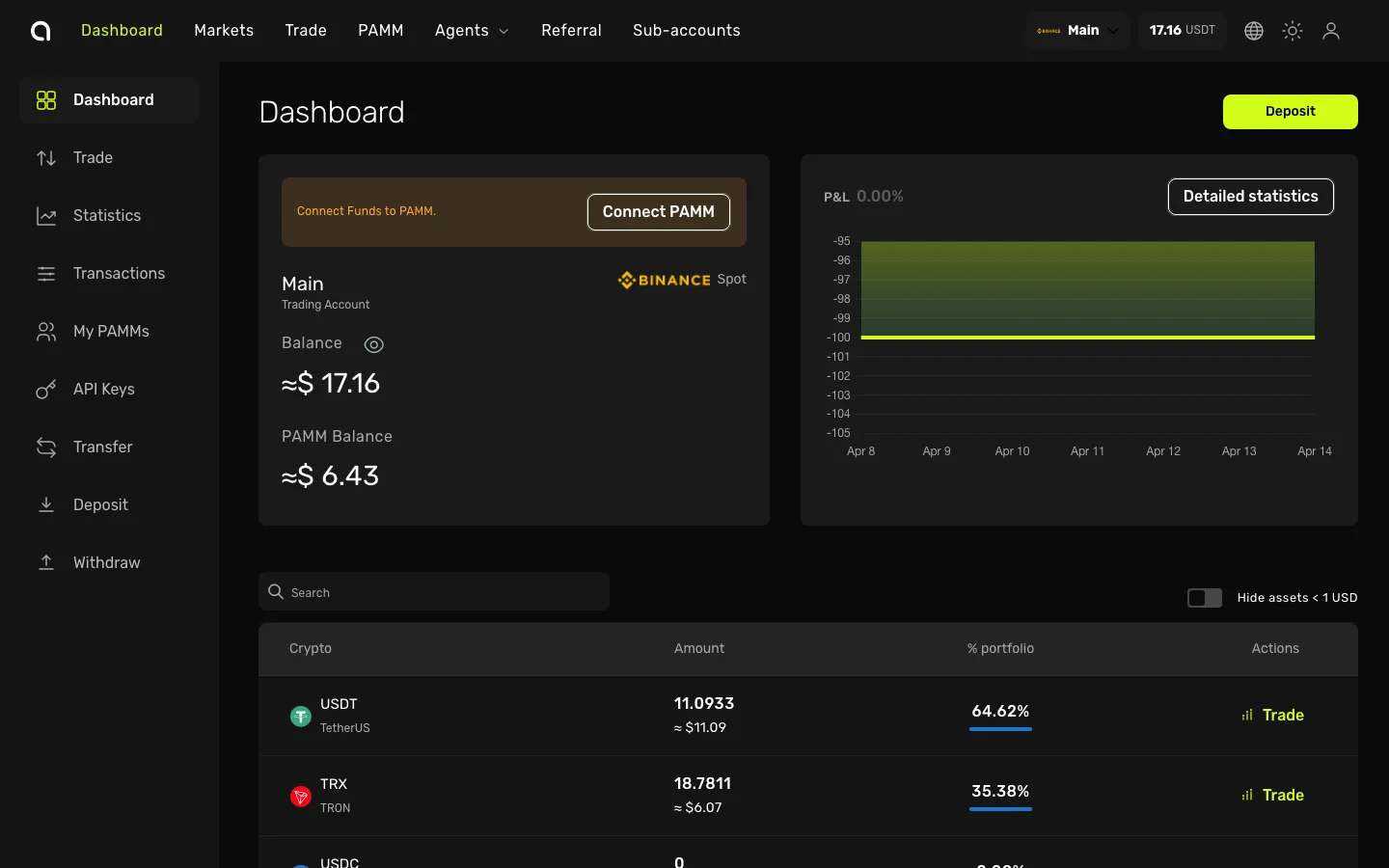The width and height of the screenshot is (1389, 868).
Task: Open Detailed statistics
Action: (x=1250, y=197)
